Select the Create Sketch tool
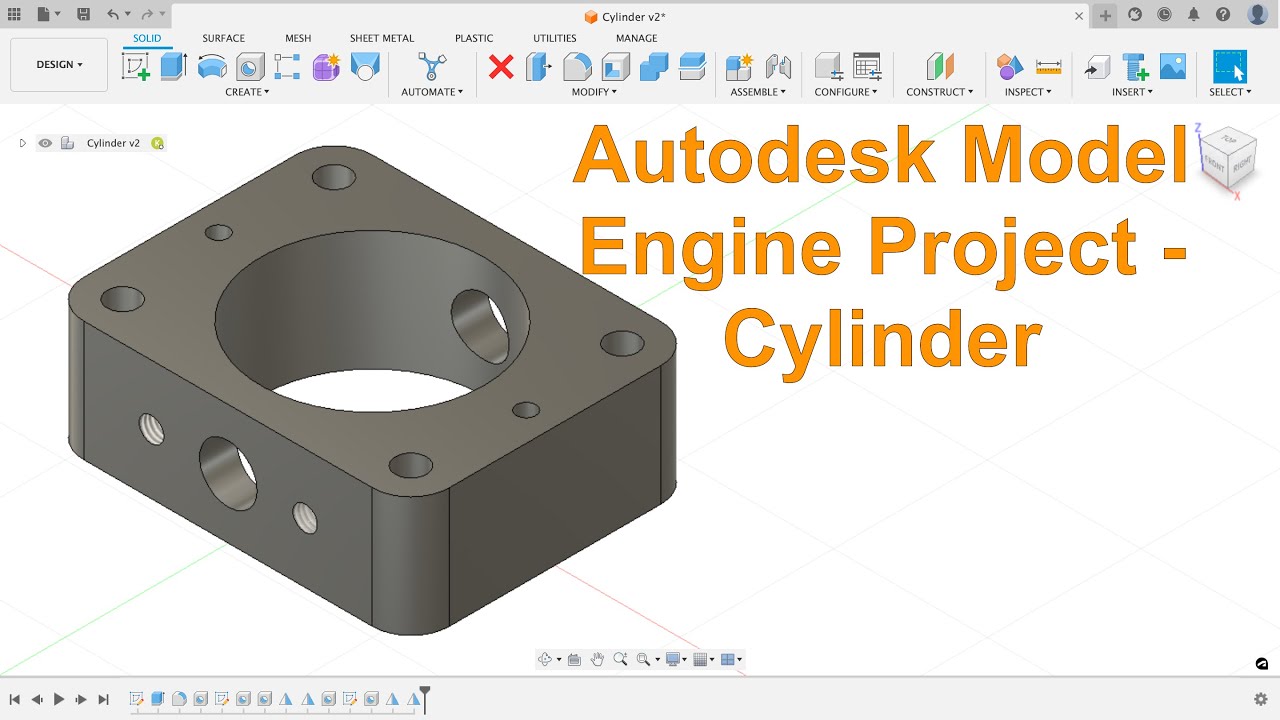Viewport: 1280px width, 720px height. [136, 67]
